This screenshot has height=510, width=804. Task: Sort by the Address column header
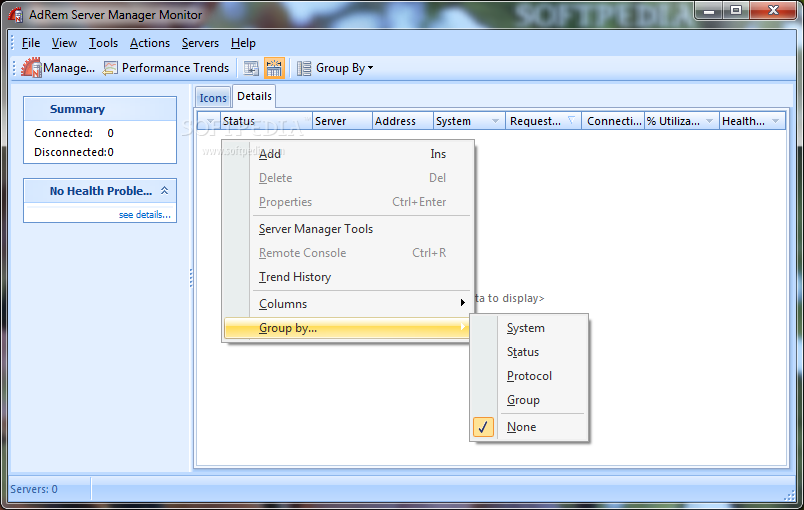[x=403, y=121]
